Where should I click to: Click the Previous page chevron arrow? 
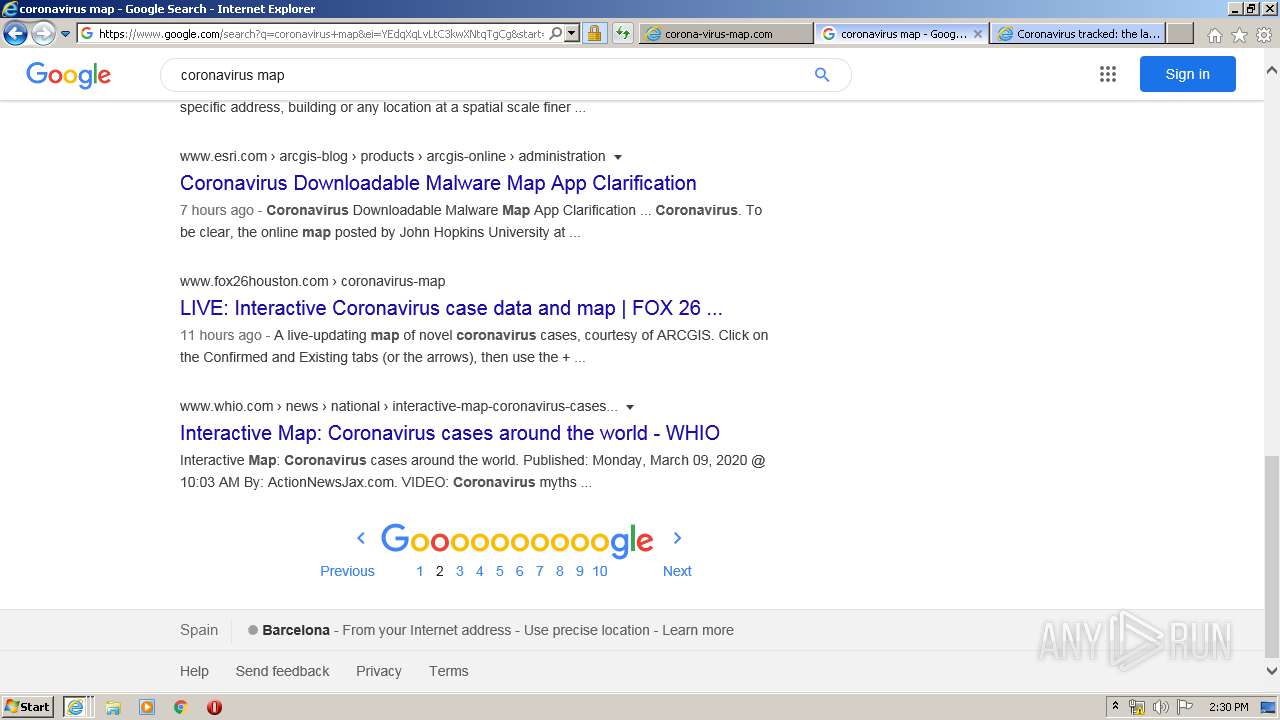[361, 538]
